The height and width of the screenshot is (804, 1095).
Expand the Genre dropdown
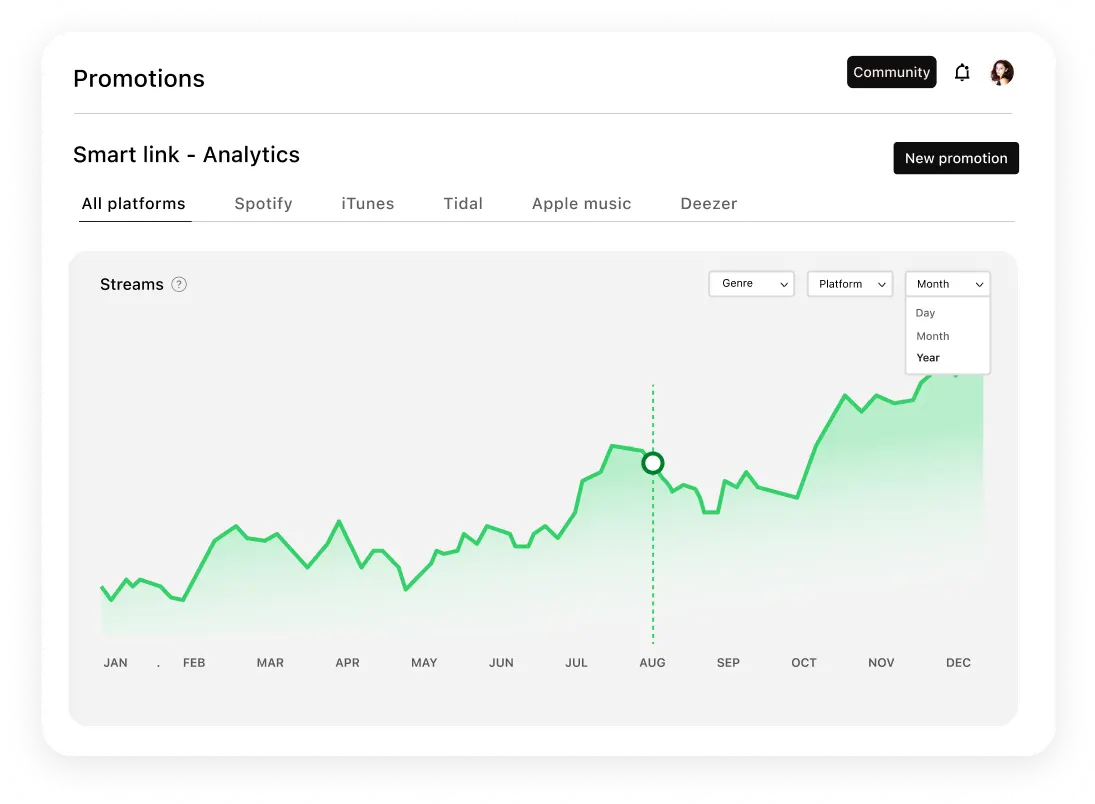[751, 284]
